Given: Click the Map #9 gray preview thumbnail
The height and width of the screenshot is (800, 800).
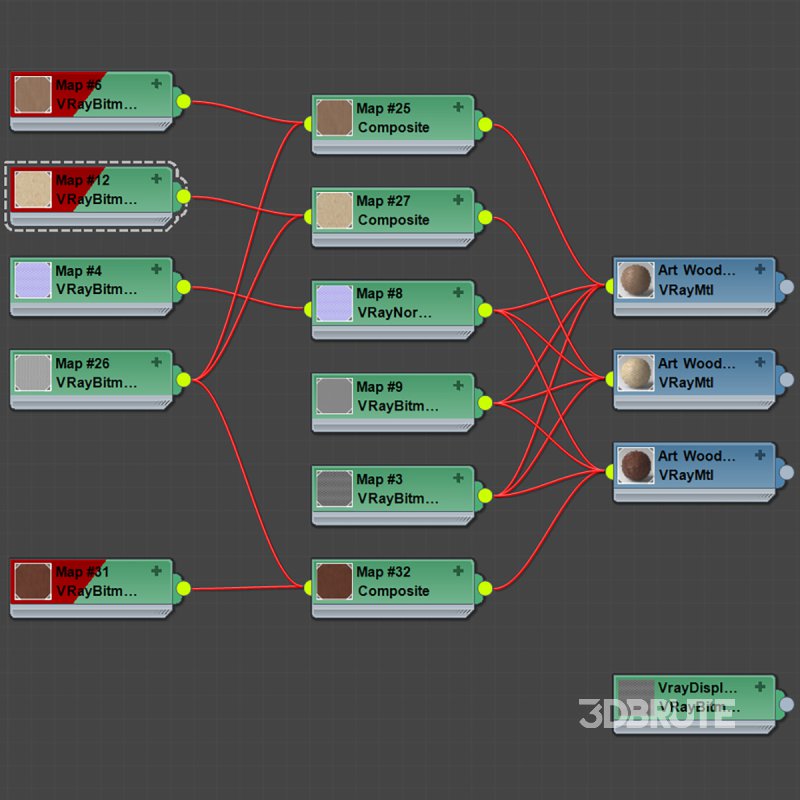Looking at the screenshot, I should [334, 395].
